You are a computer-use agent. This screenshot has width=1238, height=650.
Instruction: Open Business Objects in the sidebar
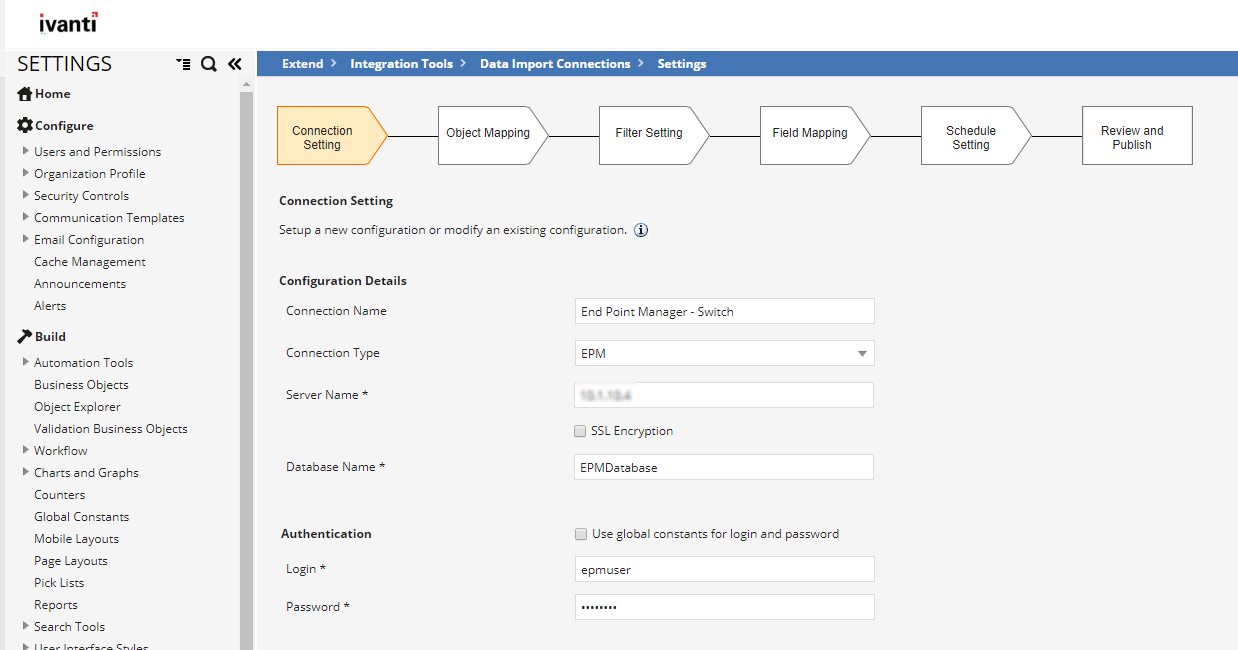[x=81, y=385]
